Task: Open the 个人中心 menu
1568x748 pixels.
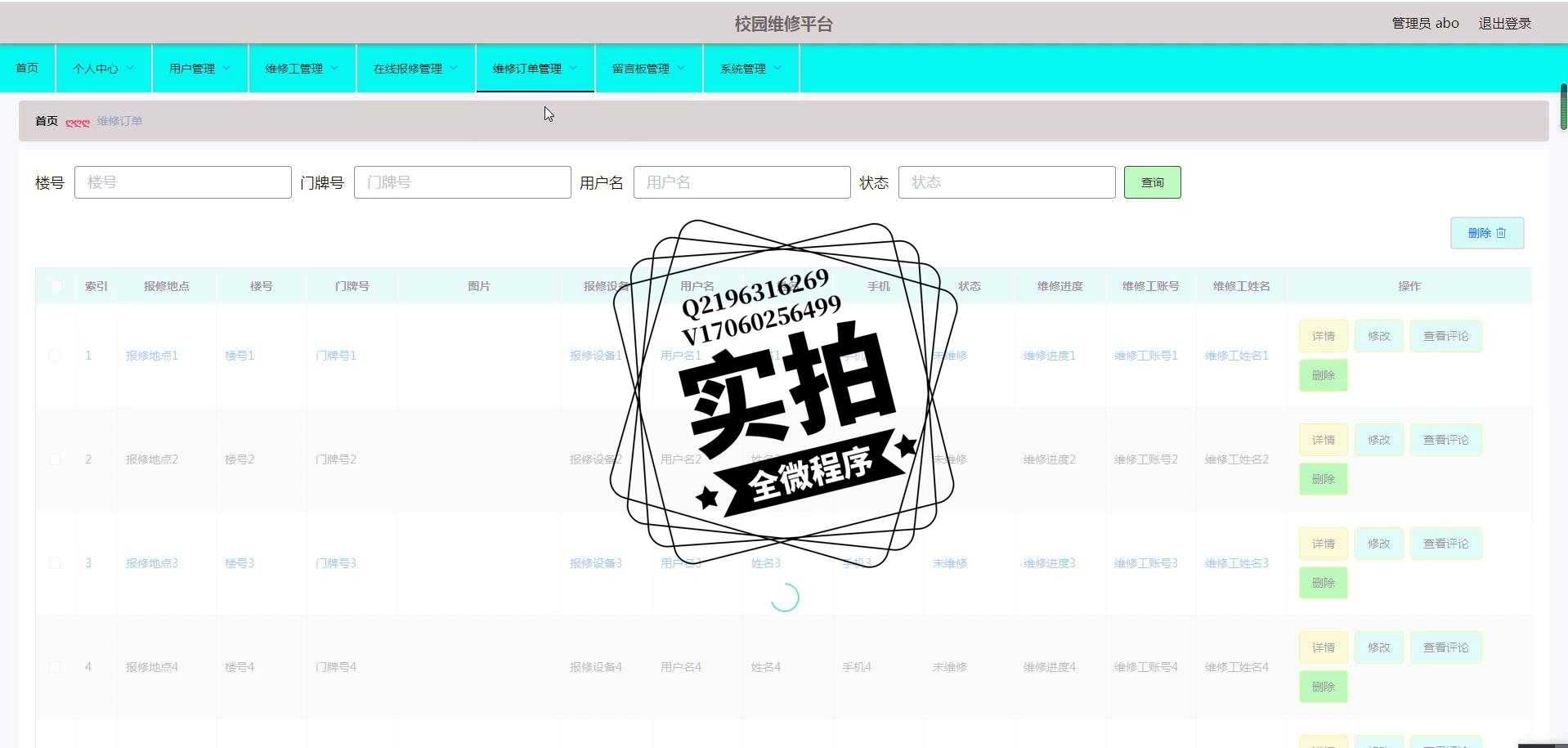Action: (x=103, y=69)
